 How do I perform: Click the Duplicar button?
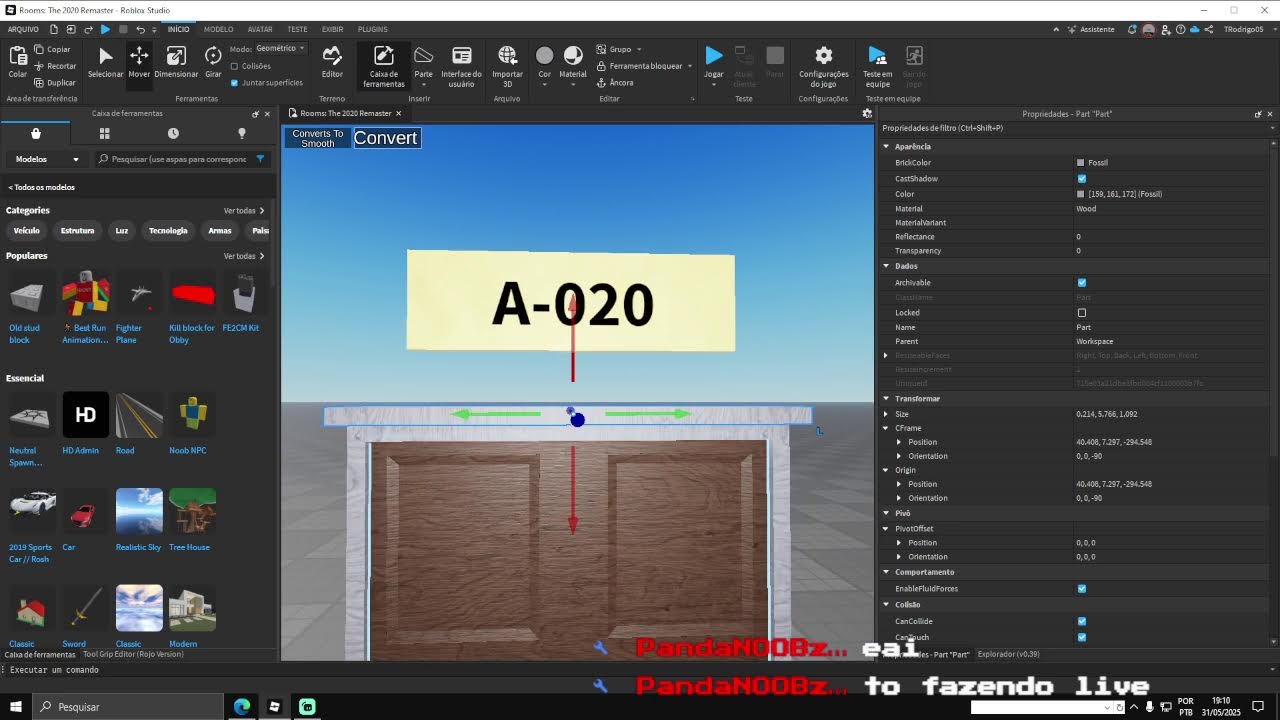[54, 83]
